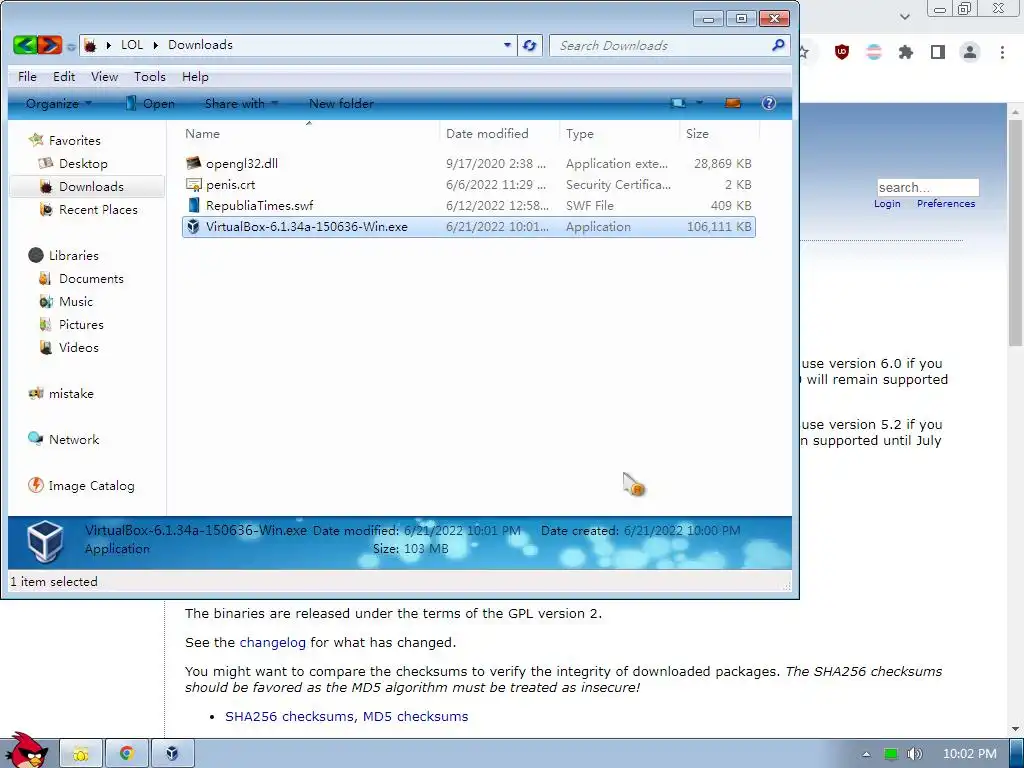The image size is (1024, 768).
Task: Click Open in the Explorer toolbar
Action: [x=150, y=103]
